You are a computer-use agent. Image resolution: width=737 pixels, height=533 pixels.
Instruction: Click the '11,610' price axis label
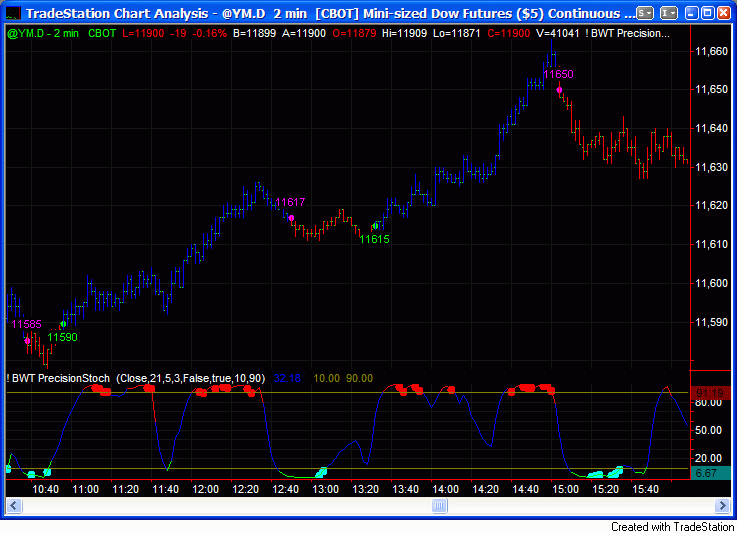pos(711,244)
